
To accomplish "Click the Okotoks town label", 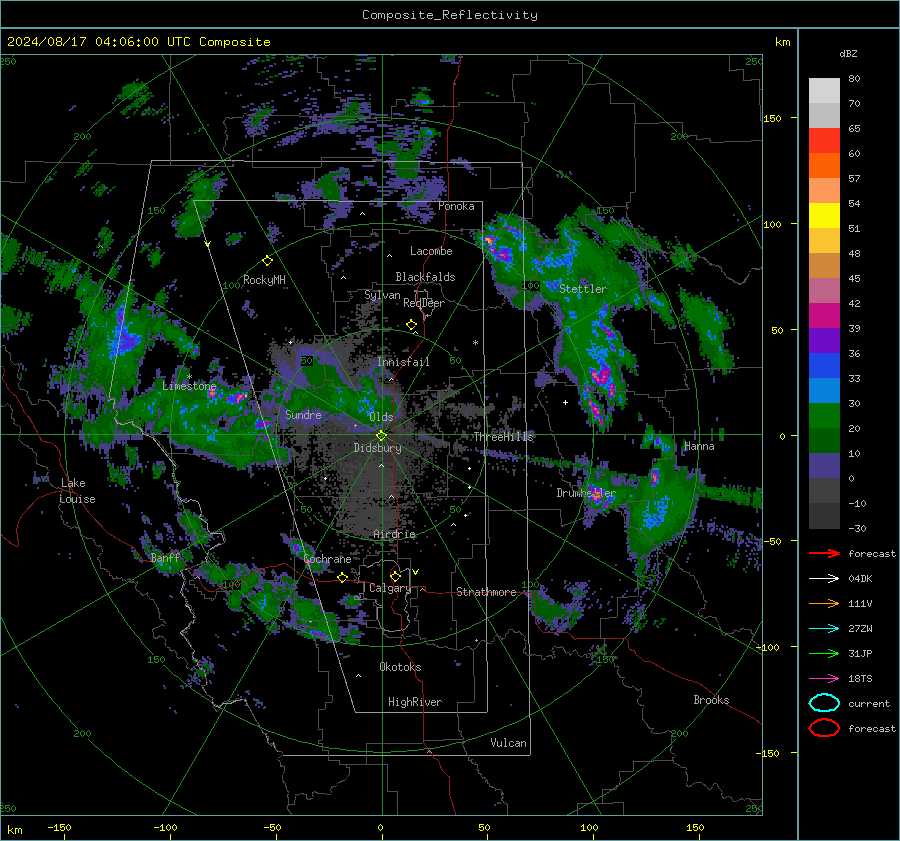I will coord(400,666).
